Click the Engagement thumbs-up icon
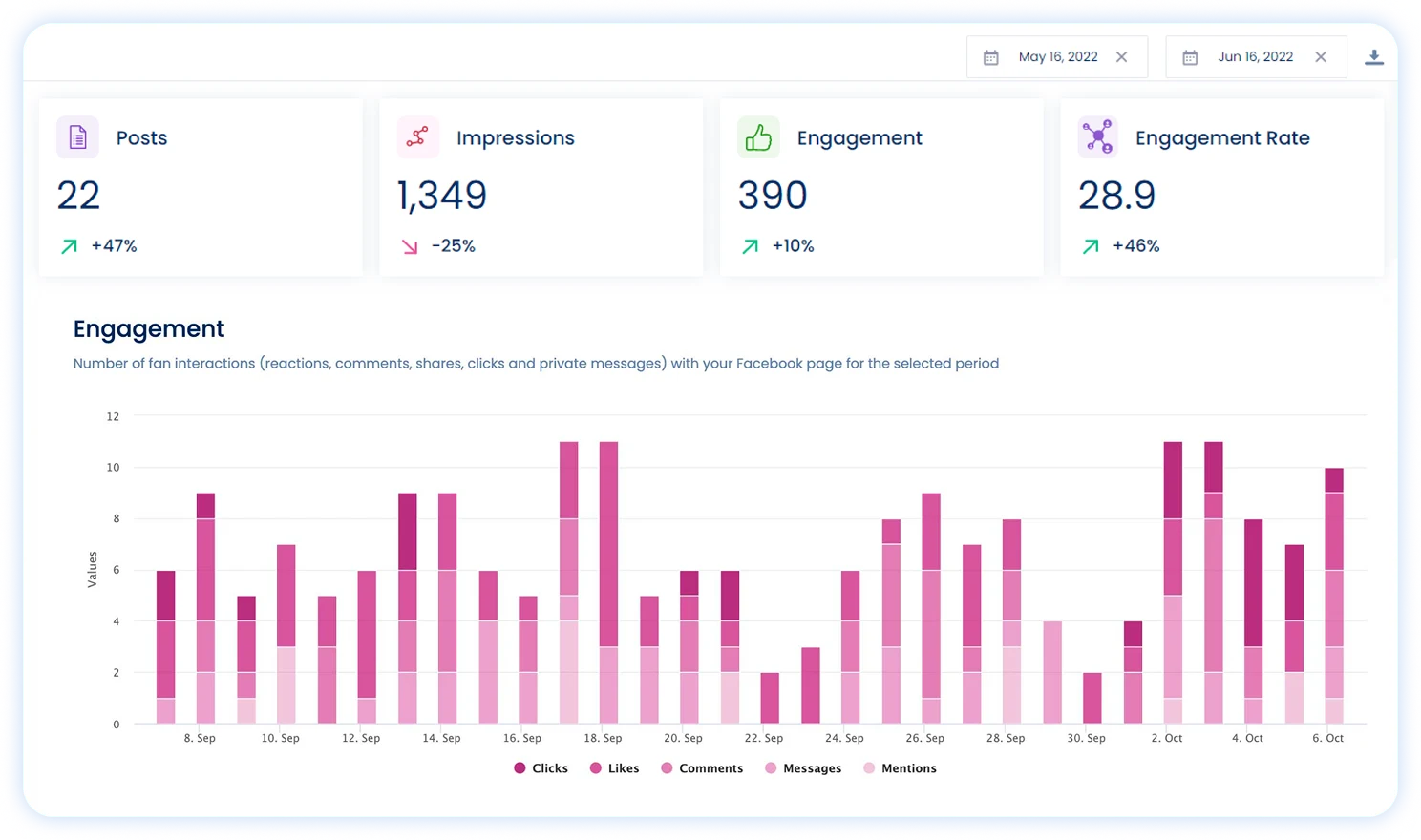The height and width of the screenshot is (840, 1421). (758, 136)
